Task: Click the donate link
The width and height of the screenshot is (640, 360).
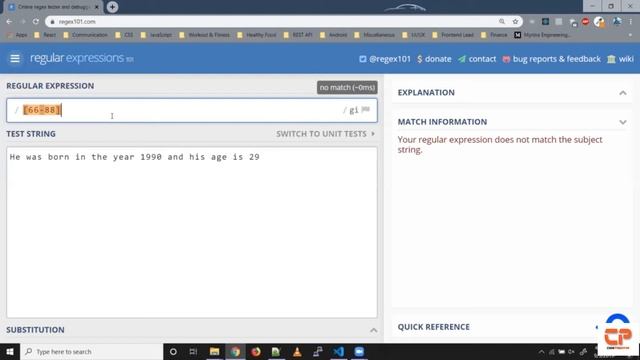Action: 434,59
